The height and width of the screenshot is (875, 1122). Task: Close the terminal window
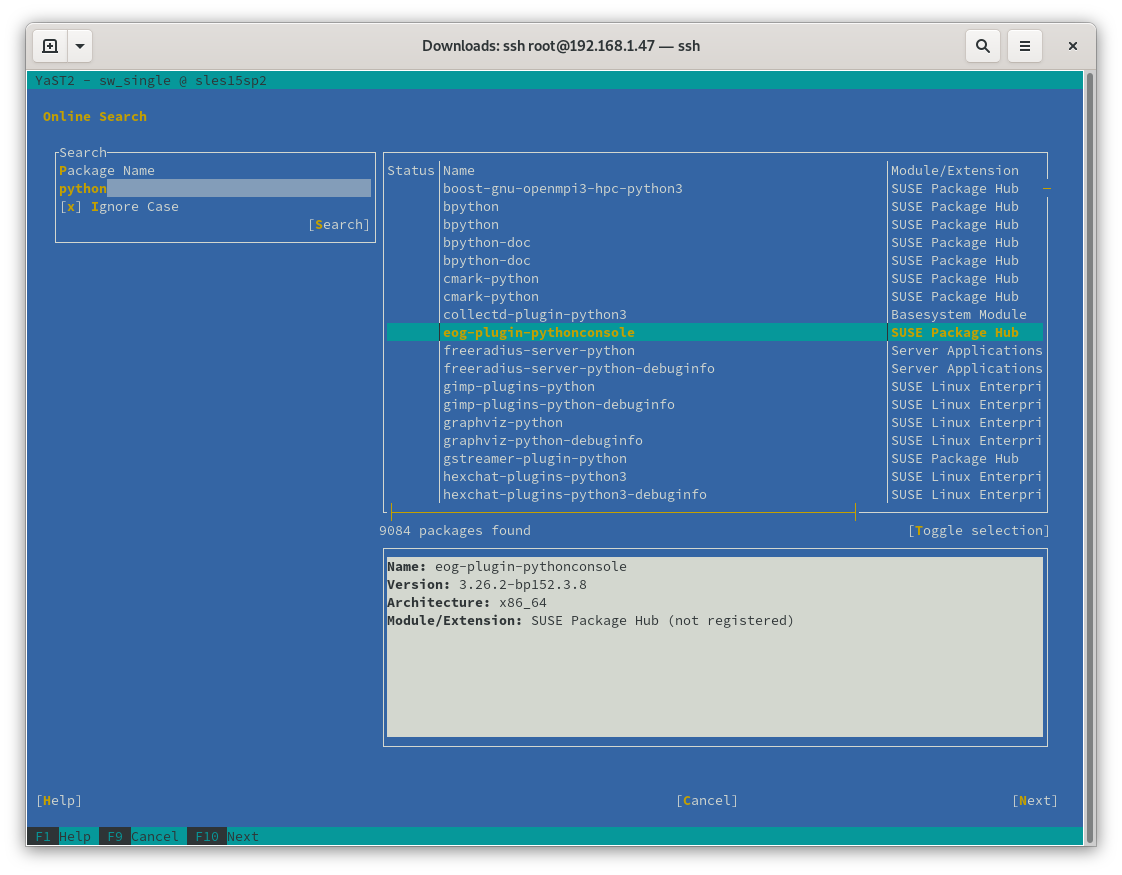[1072, 46]
